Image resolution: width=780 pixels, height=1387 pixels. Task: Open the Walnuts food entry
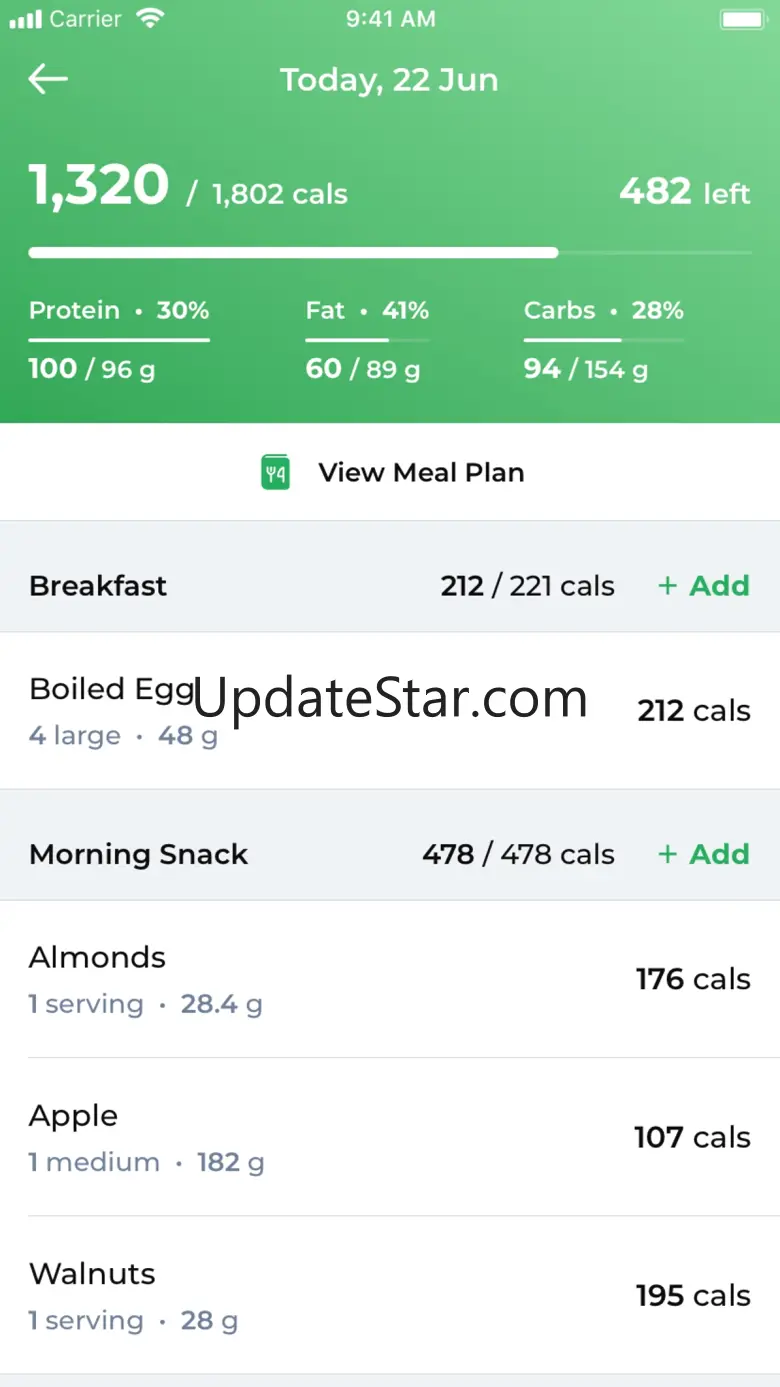pos(390,1295)
